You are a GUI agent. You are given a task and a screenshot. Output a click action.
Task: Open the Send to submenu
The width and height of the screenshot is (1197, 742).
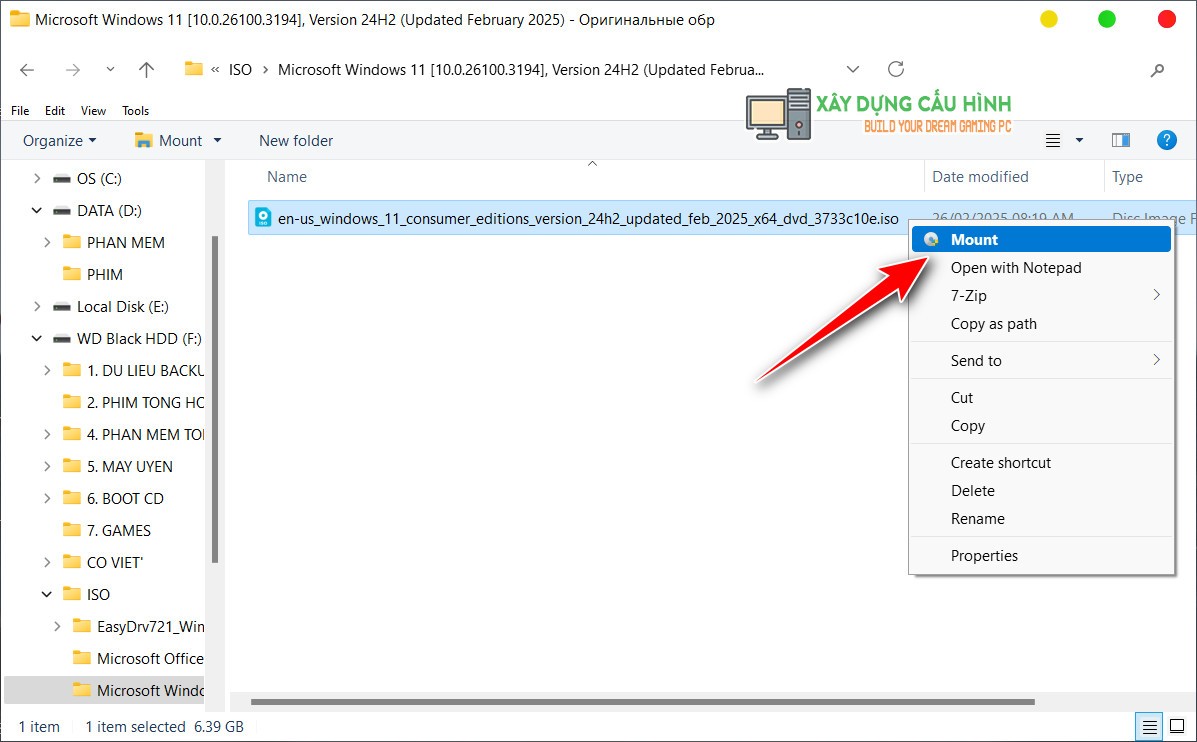(1041, 360)
